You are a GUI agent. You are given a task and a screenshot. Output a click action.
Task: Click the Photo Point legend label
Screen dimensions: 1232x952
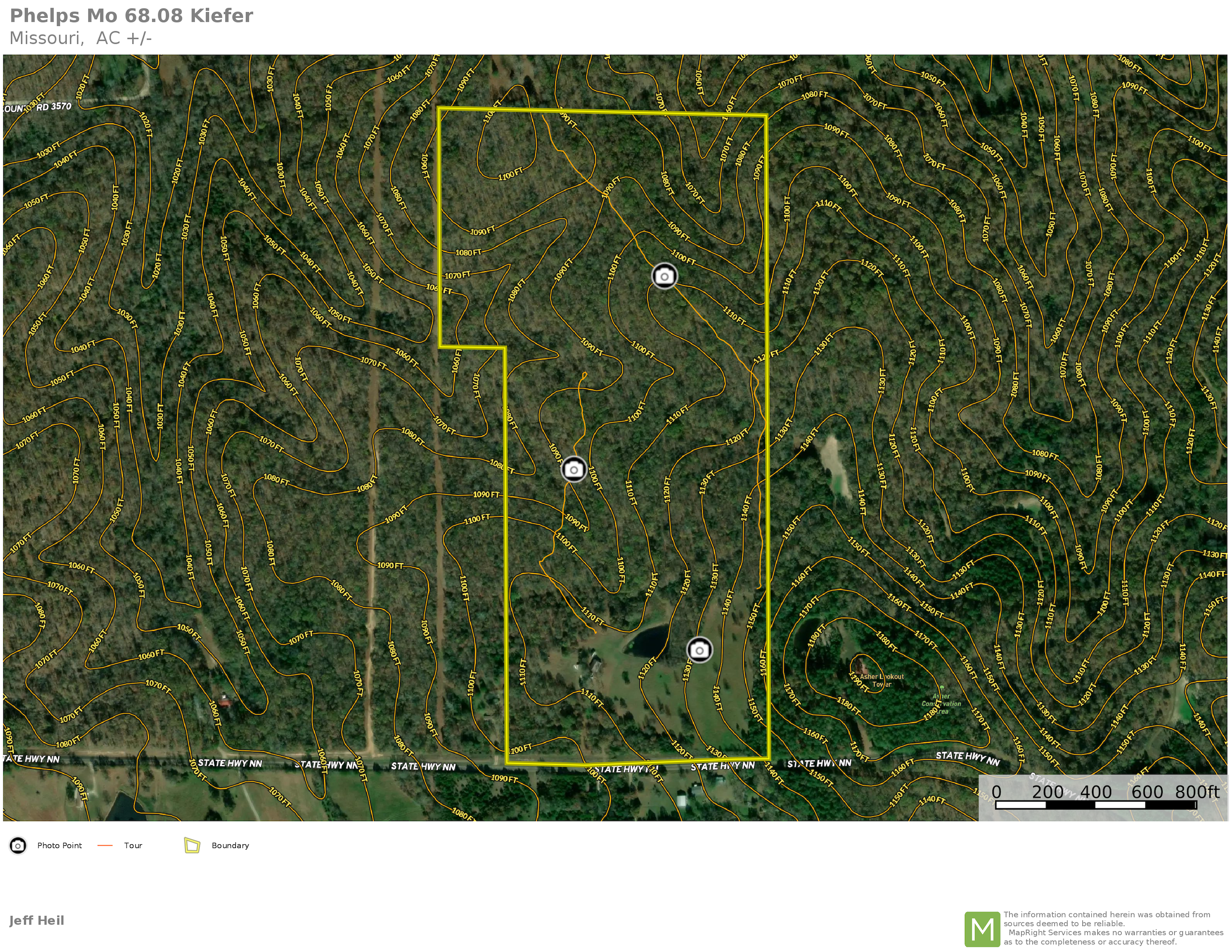coord(59,845)
